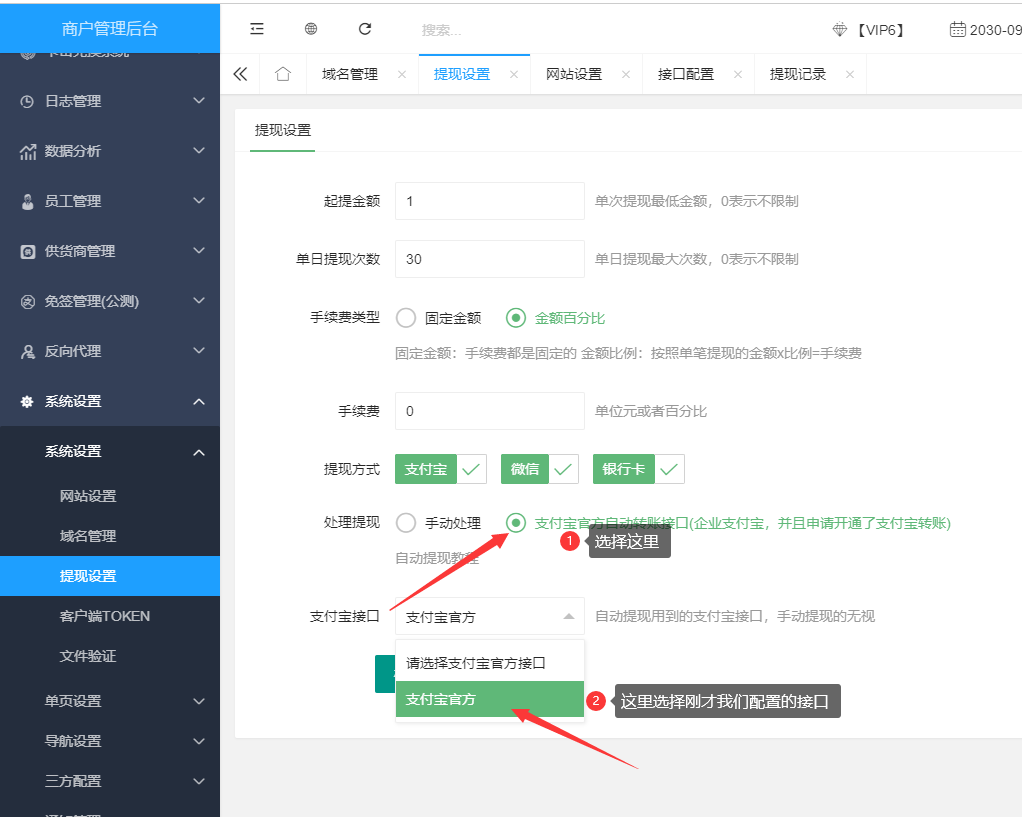Viewport: 1022px width, 817px height.
Task: Toggle 银行卡 withdrawal method checkbox
Action: [x=639, y=469]
